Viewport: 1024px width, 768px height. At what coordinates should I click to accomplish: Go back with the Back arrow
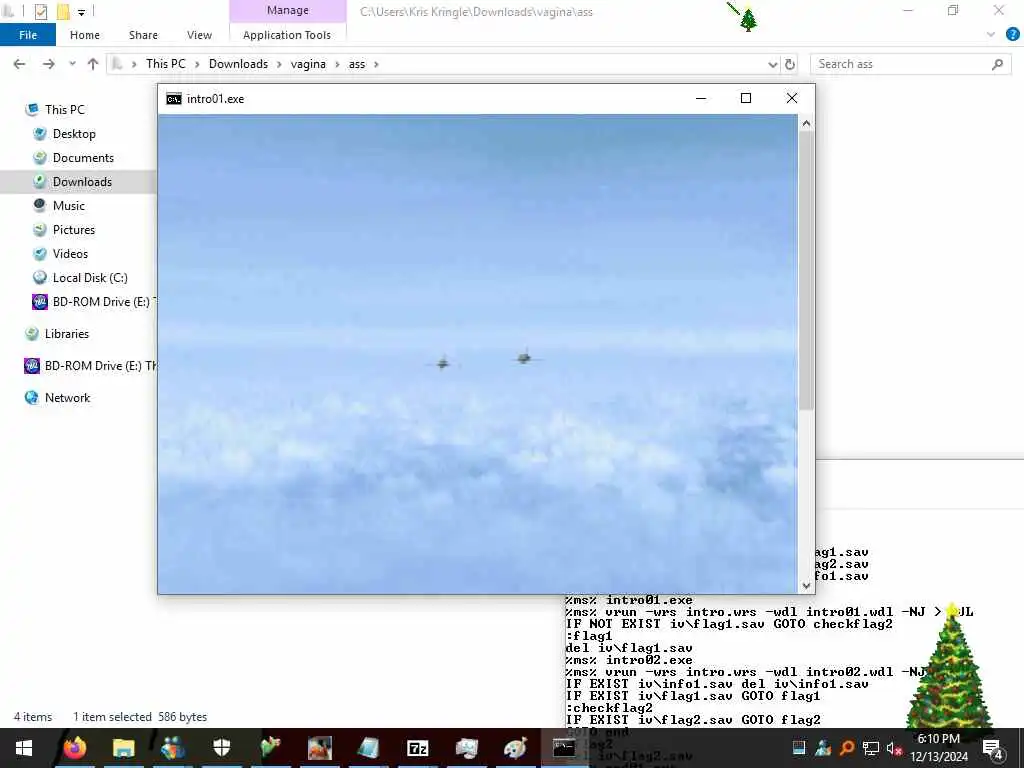(x=20, y=64)
